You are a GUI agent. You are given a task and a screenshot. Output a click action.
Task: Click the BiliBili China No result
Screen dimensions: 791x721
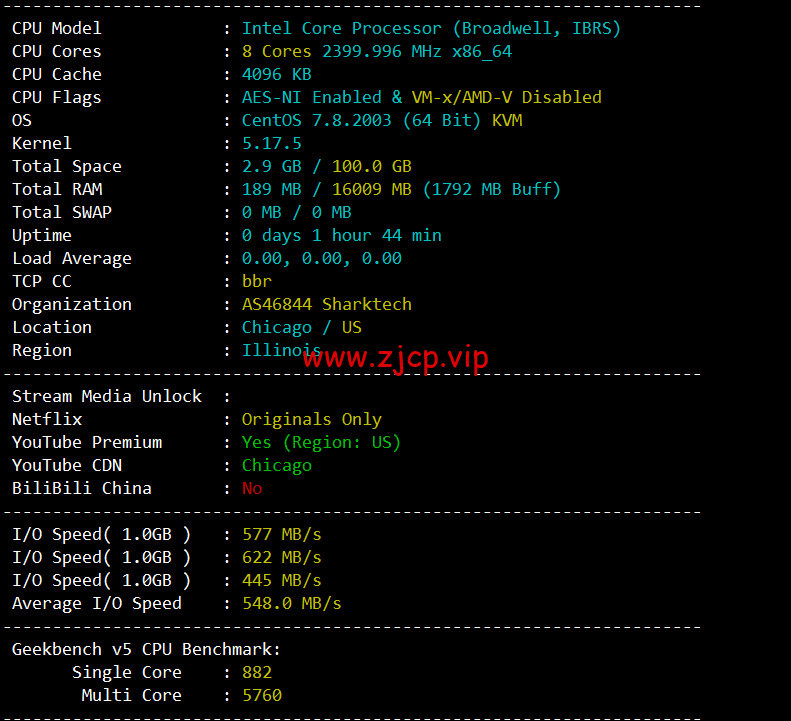[252, 488]
